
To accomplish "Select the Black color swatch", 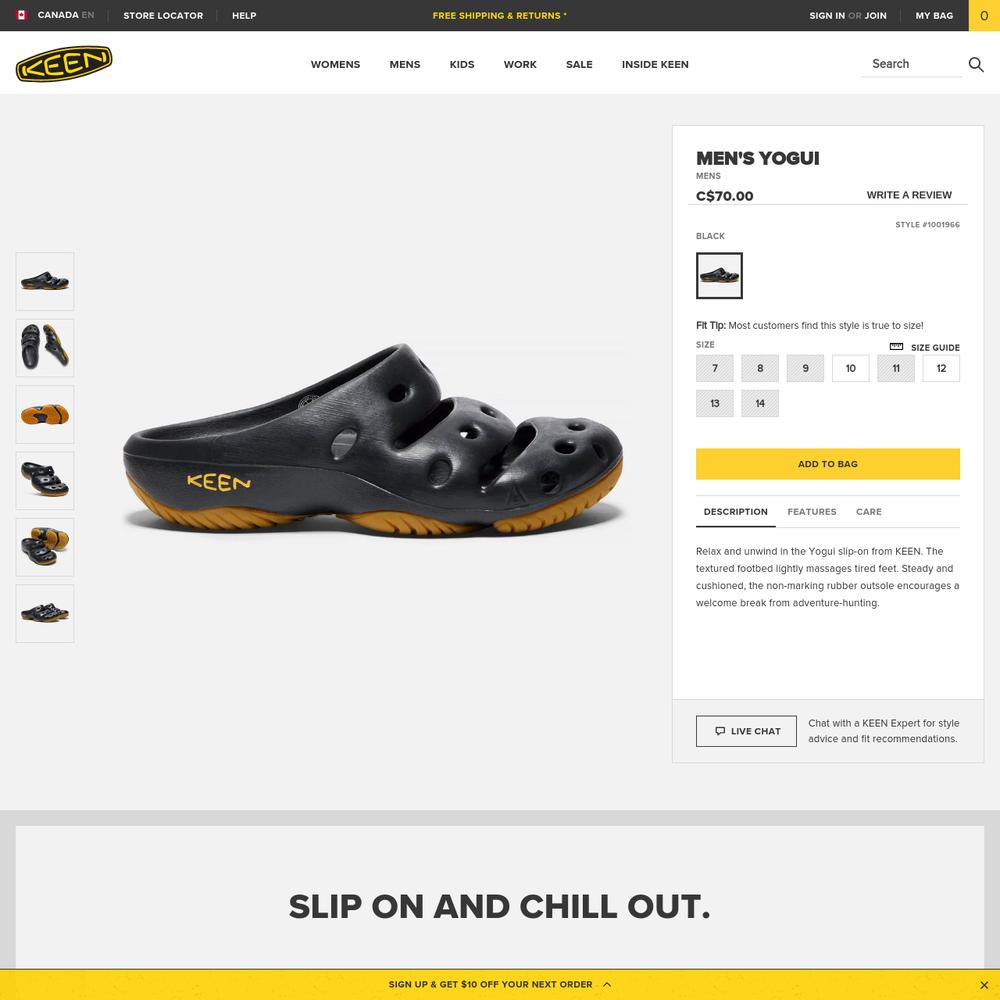I will coord(719,276).
